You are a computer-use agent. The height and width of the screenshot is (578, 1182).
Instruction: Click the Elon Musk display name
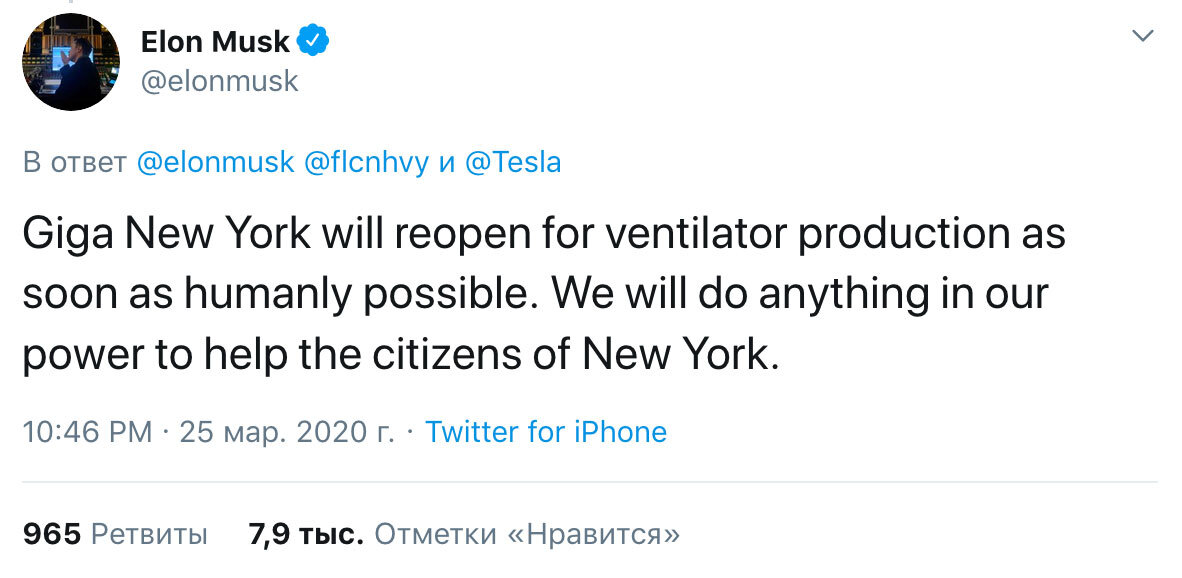click(x=213, y=38)
